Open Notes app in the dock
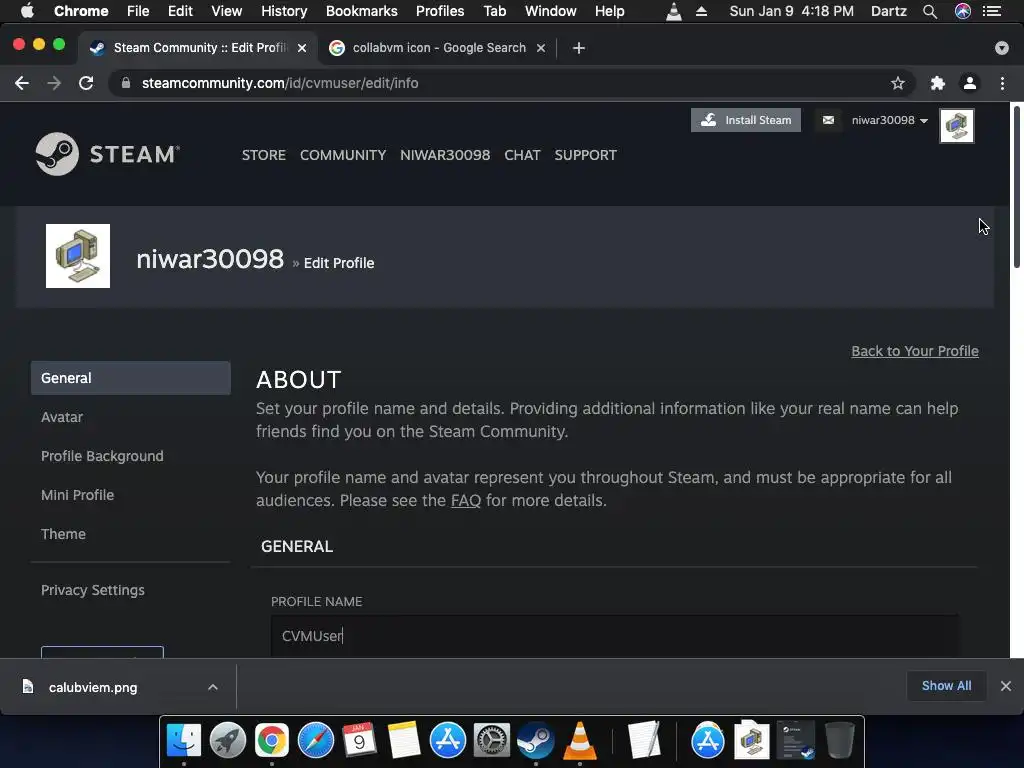The height and width of the screenshot is (768, 1024). [x=404, y=741]
